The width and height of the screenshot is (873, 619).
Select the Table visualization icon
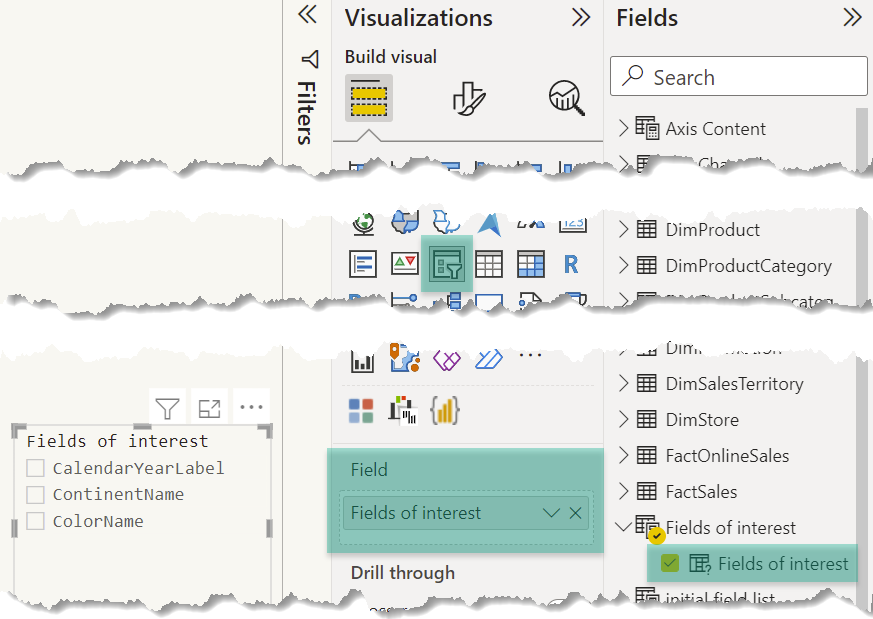pos(489,264)
